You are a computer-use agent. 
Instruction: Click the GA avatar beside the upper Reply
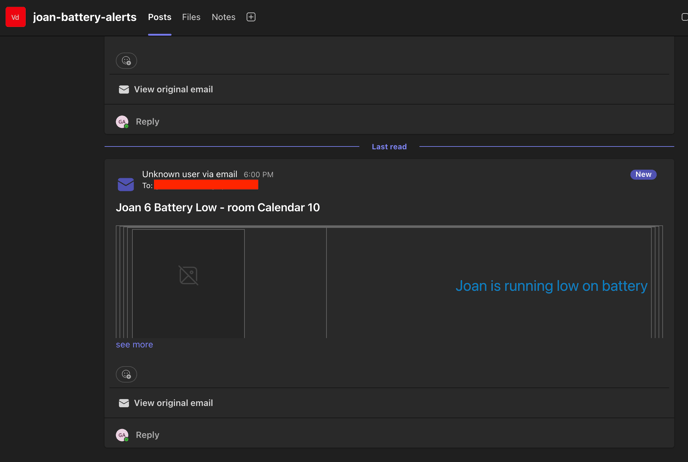click(x=122, y=122)
